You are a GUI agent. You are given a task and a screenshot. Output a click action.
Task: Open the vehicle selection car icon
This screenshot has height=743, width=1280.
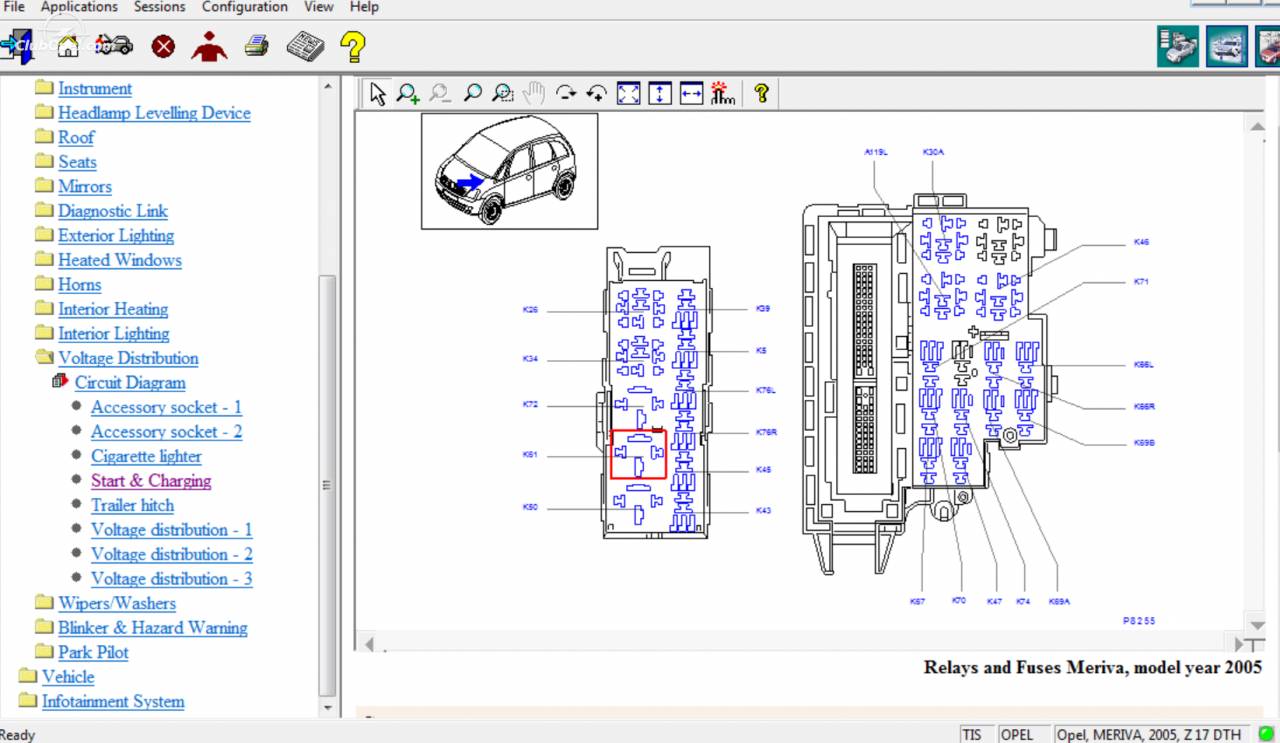click(x=114, y=45)
